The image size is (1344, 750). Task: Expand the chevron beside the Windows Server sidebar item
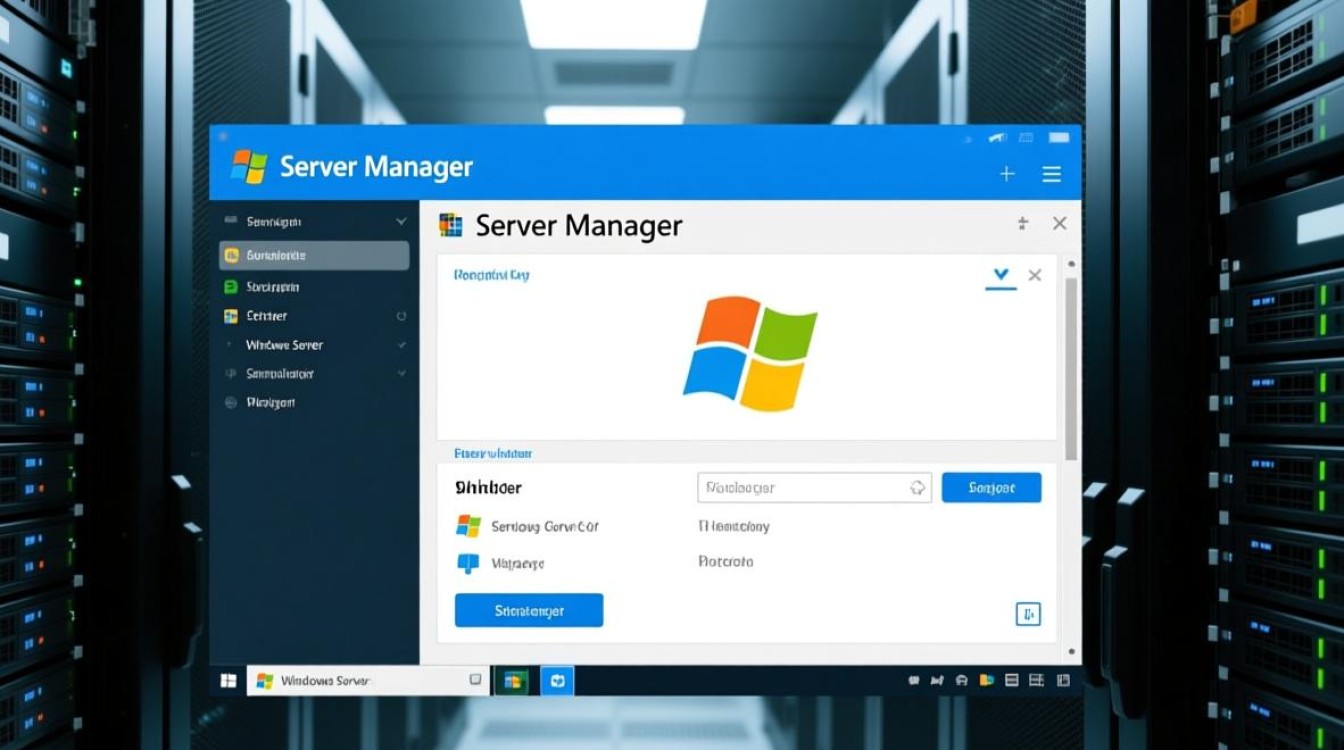(x=401, y=345)
